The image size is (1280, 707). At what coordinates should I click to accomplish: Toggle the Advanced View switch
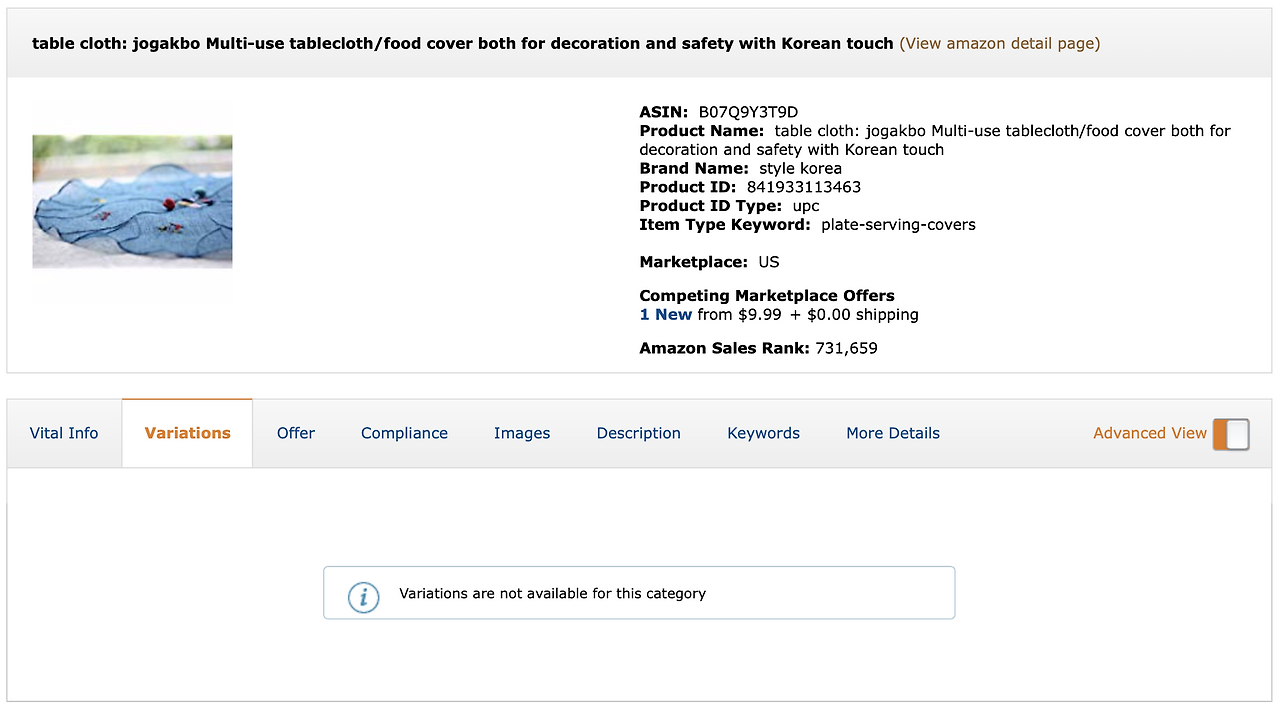1231,434
